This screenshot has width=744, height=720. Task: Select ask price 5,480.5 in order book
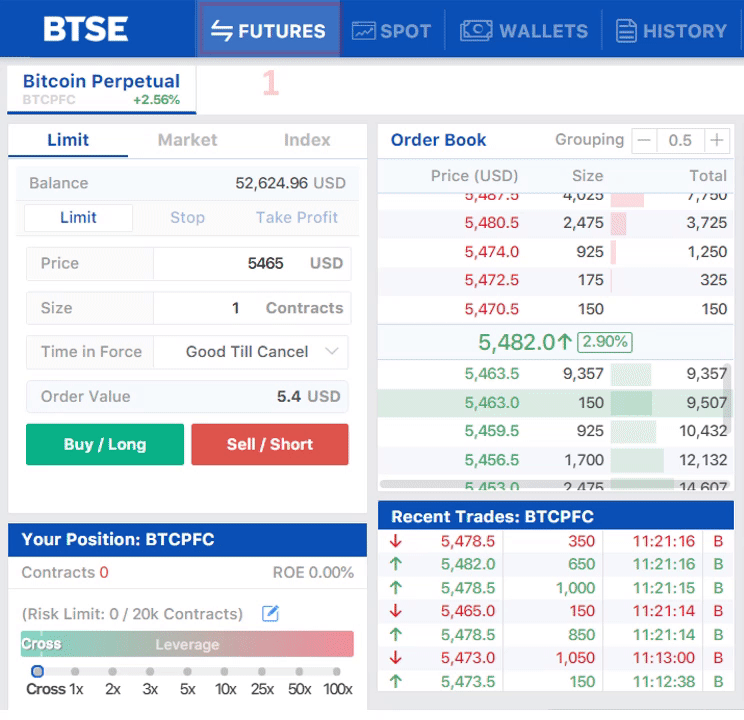(x=492, y=223)
